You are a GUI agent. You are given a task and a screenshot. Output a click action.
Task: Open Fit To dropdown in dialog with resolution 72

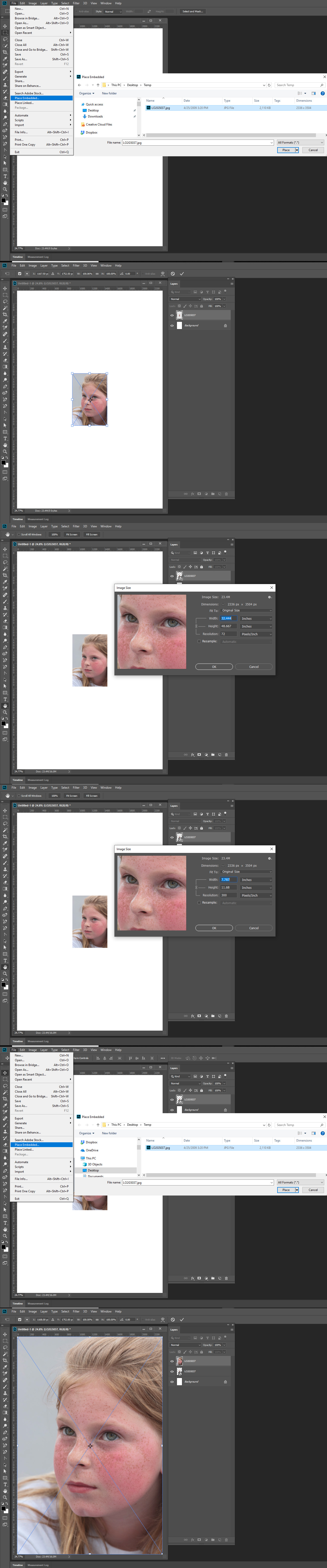point(247,610)
